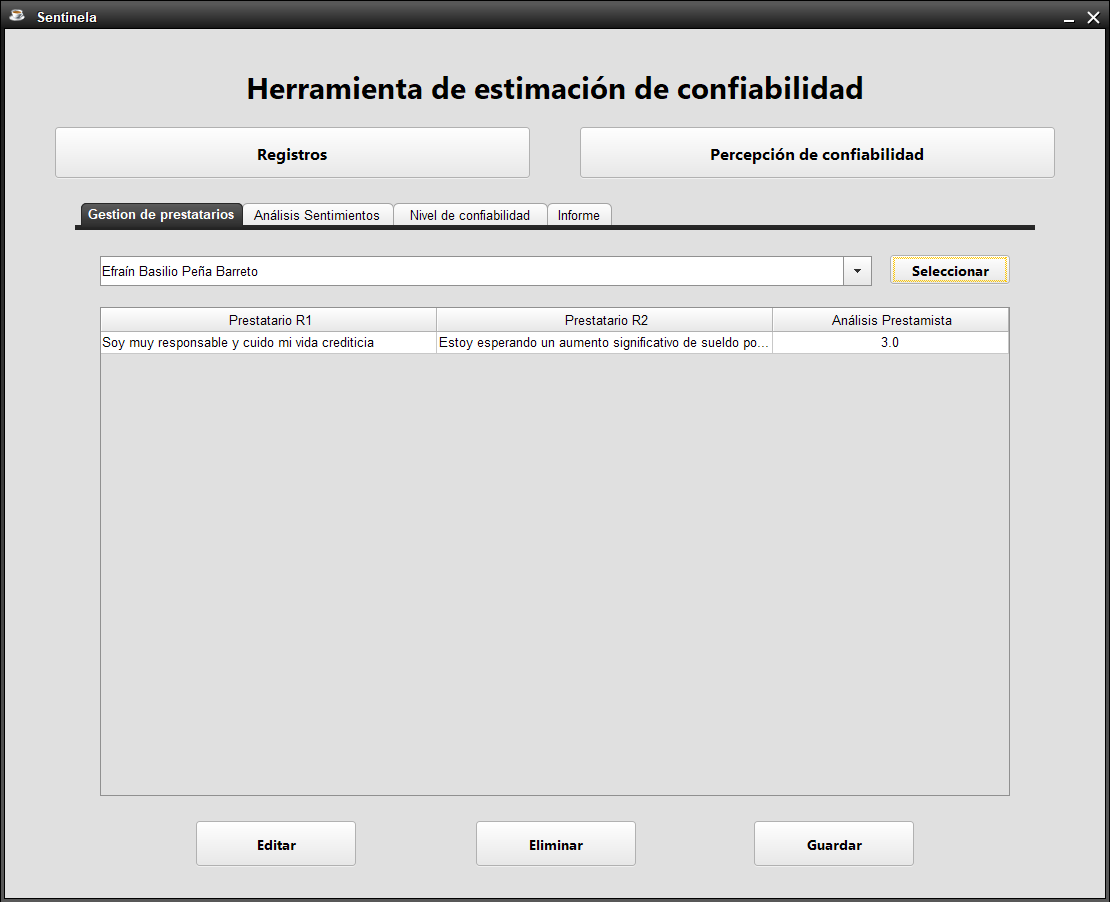The width and height of the screenshot is (1110, 902).
Task: Click the Sentinela app icon in title bar
Action: [x=16, y=16]
